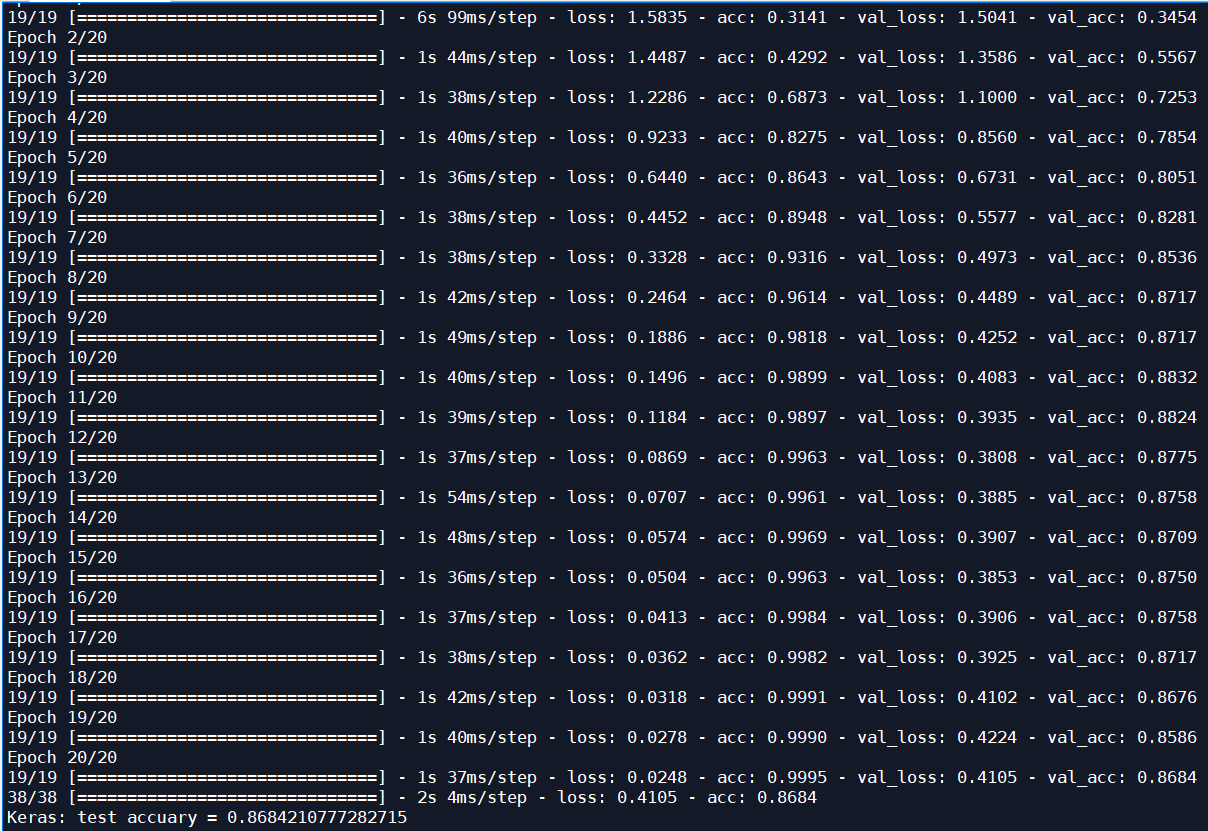This screenshot has width=1208, height=831.
Task: Select the 'Epoch 5/20' line
Action: [57, 157]
